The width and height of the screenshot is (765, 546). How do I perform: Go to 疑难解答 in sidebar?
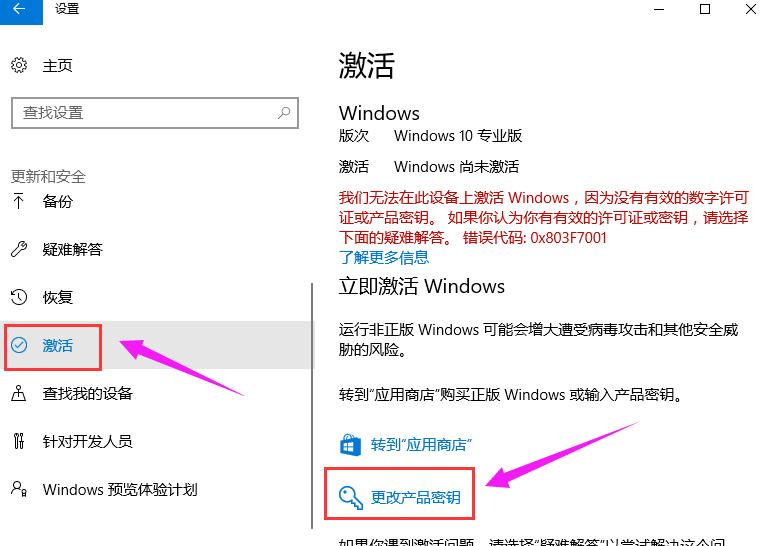pos(73,249)
